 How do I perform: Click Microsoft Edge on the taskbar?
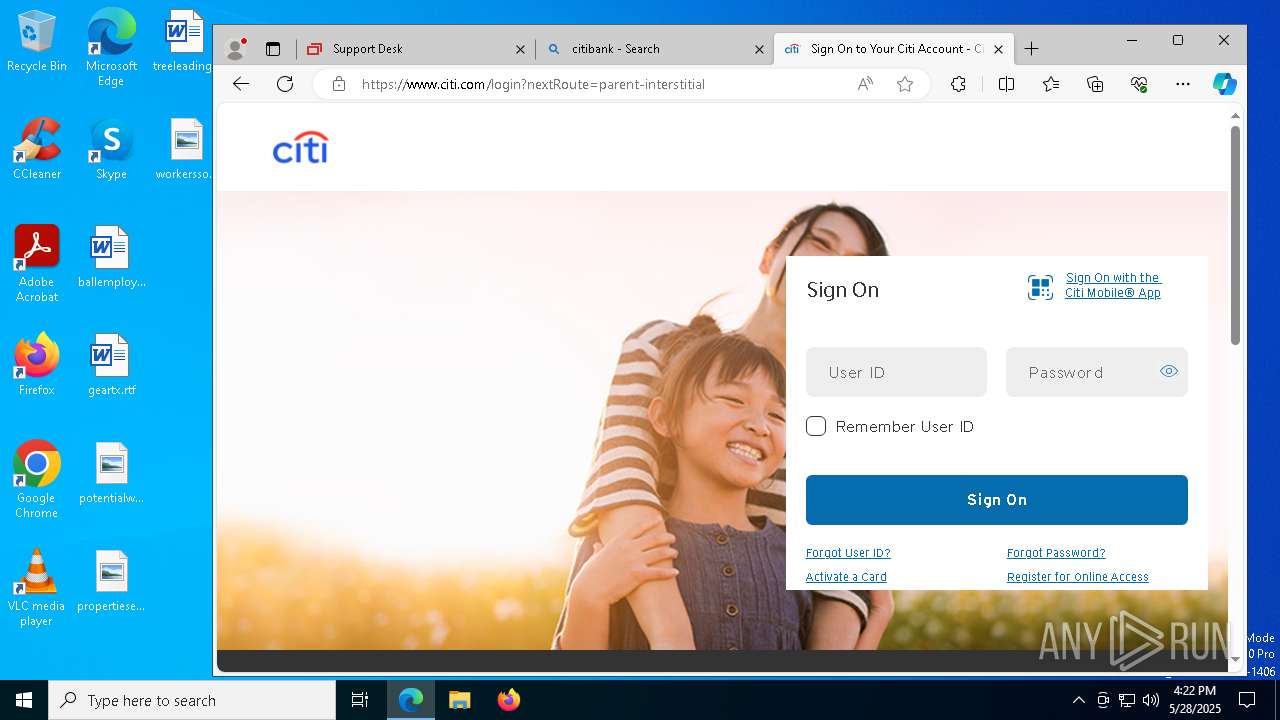(411, 700)
